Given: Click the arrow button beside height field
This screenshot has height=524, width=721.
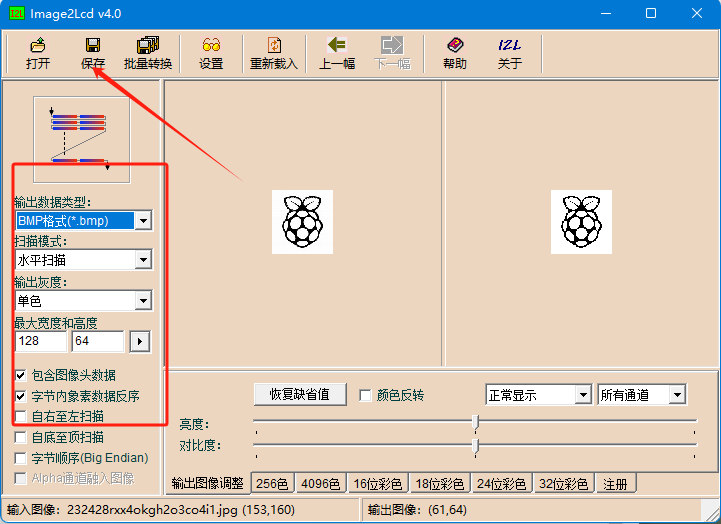Looking at the screenshot, I should coord(140,342).
